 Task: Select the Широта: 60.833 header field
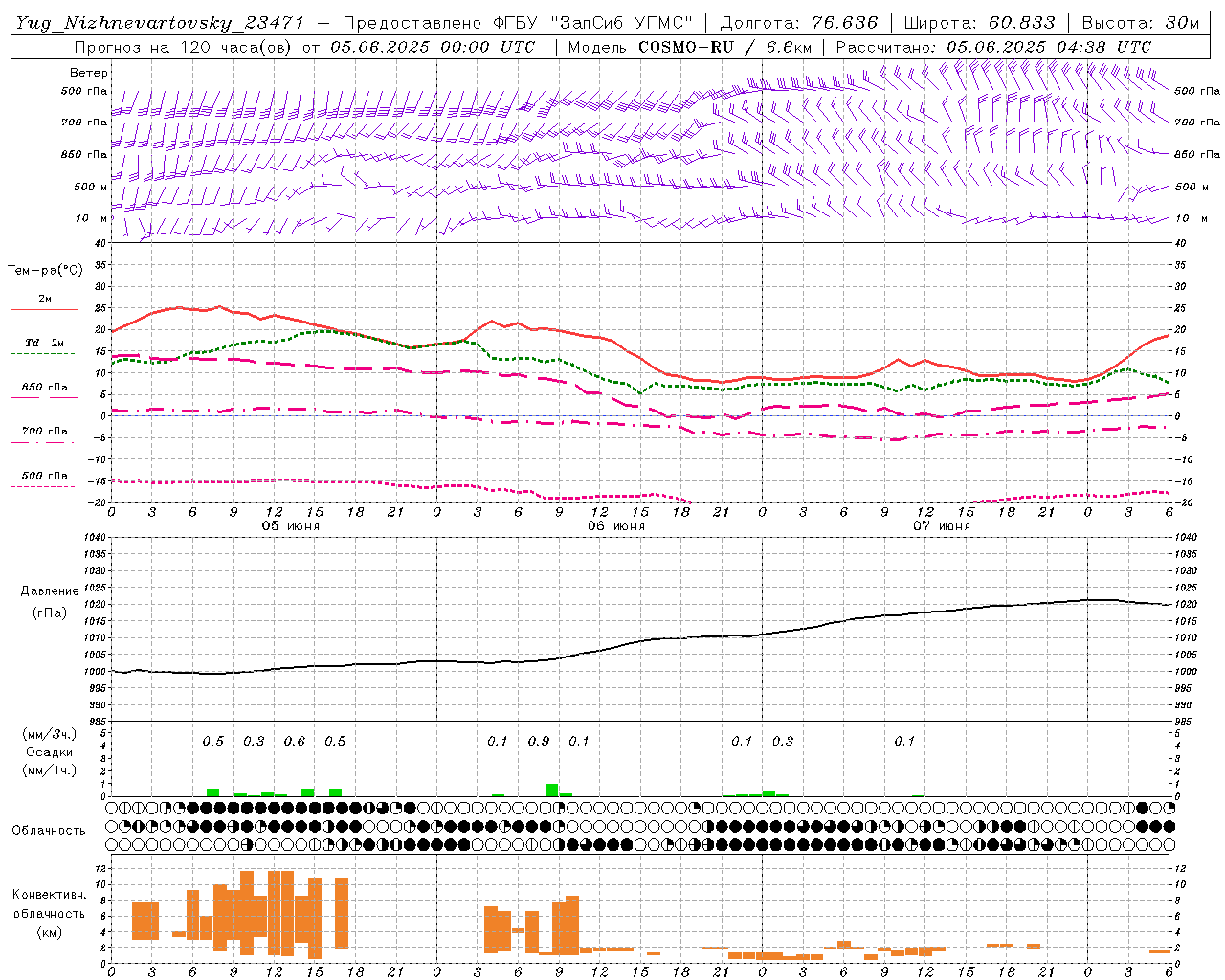pyautogui.click(x=979, y=23)
